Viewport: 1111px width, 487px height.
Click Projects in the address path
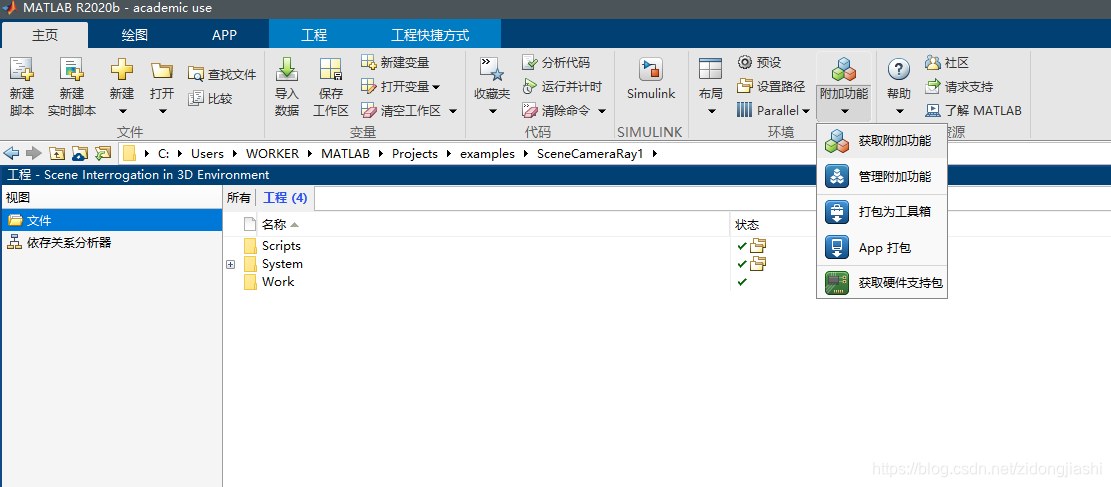(414, 154)
